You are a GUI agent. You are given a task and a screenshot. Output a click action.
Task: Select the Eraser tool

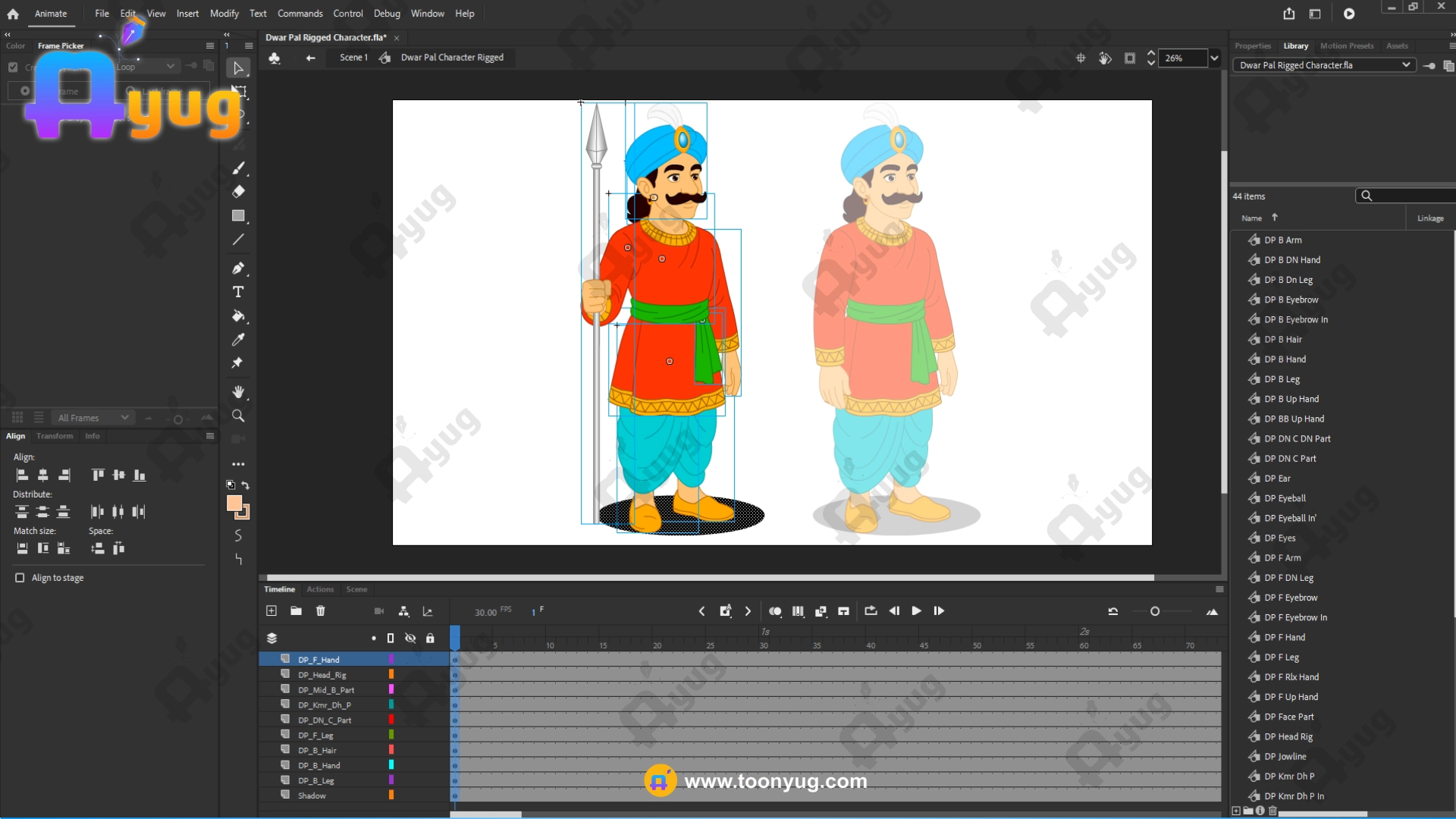click(238, 192)
